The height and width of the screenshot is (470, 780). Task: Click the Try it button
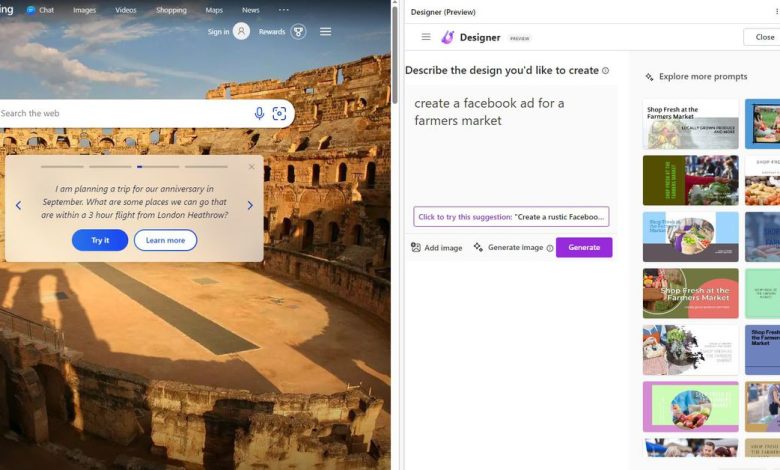100,240
